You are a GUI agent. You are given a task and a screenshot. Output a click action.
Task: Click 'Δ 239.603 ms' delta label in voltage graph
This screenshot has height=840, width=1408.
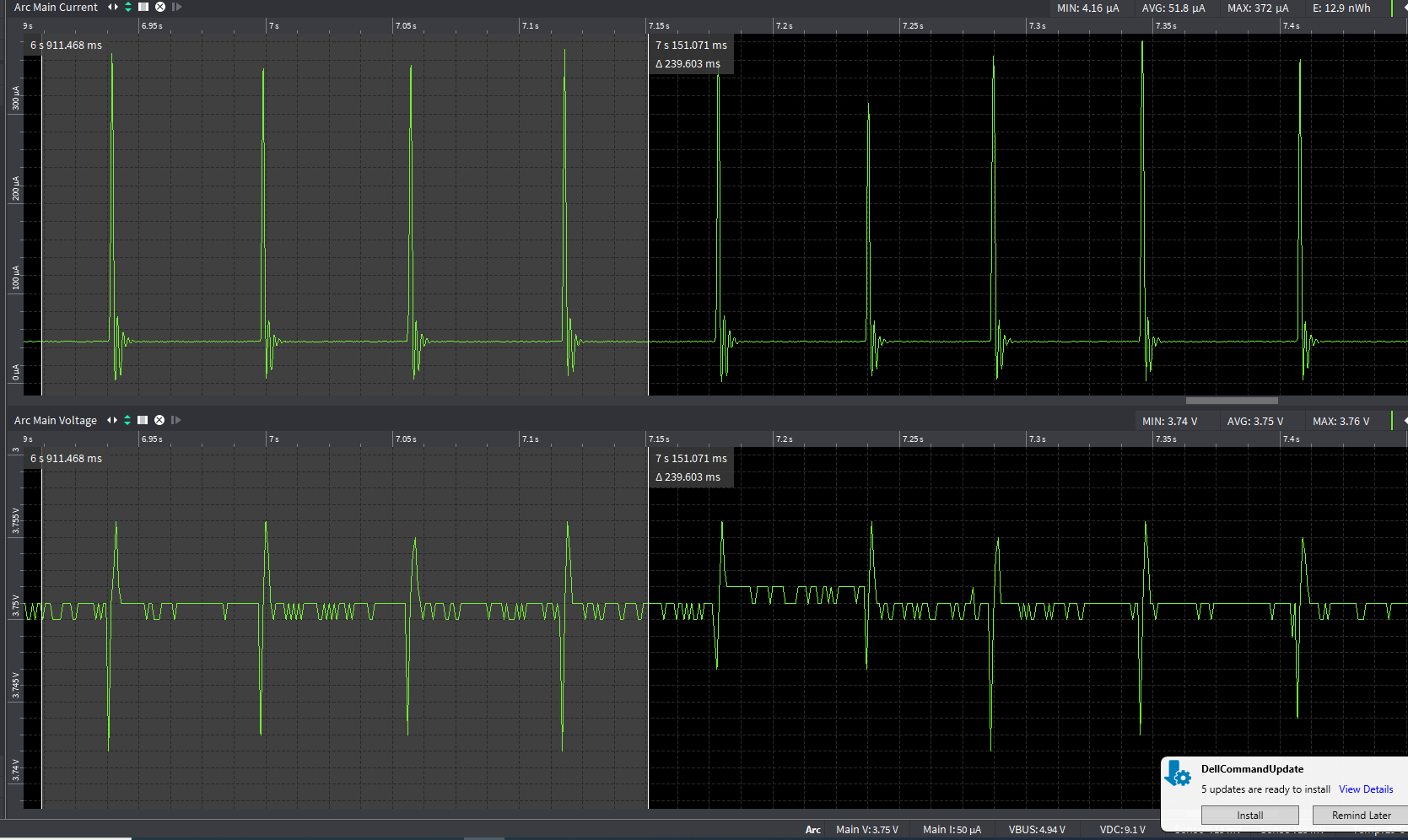(688, 477)
